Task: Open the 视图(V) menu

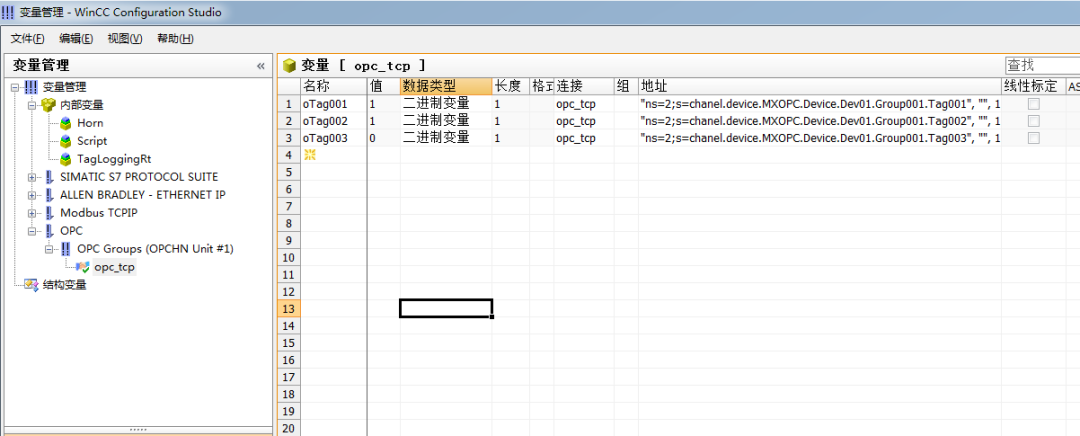Action: (125, 39)
